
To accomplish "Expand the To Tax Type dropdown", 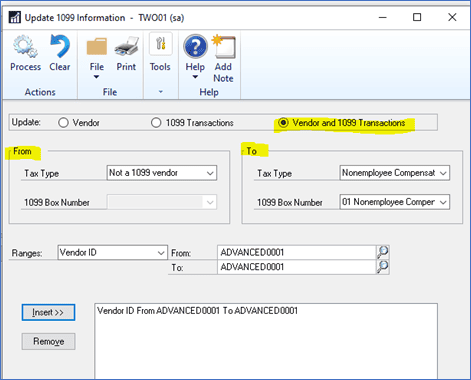I will coord(395,173).
